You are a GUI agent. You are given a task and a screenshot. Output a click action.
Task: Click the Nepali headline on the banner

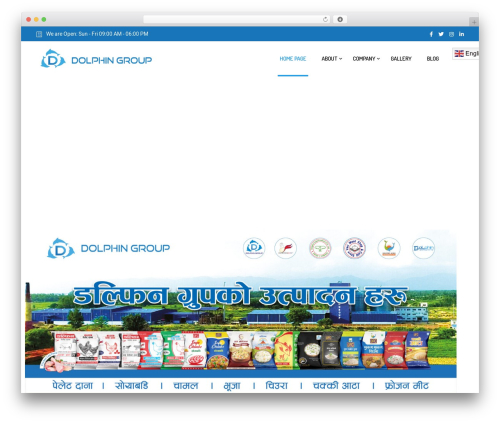tap(240, 295)
